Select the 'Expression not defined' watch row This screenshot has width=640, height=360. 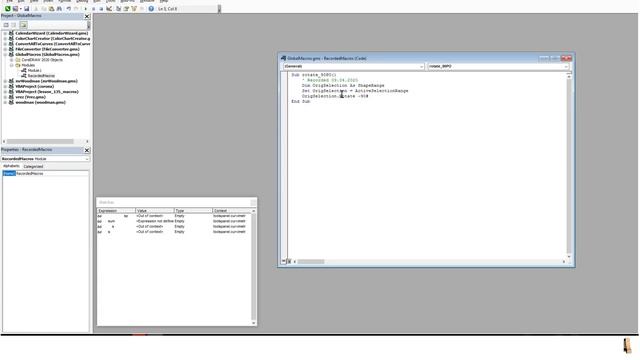pyautogui.click(x=174, y=221)
